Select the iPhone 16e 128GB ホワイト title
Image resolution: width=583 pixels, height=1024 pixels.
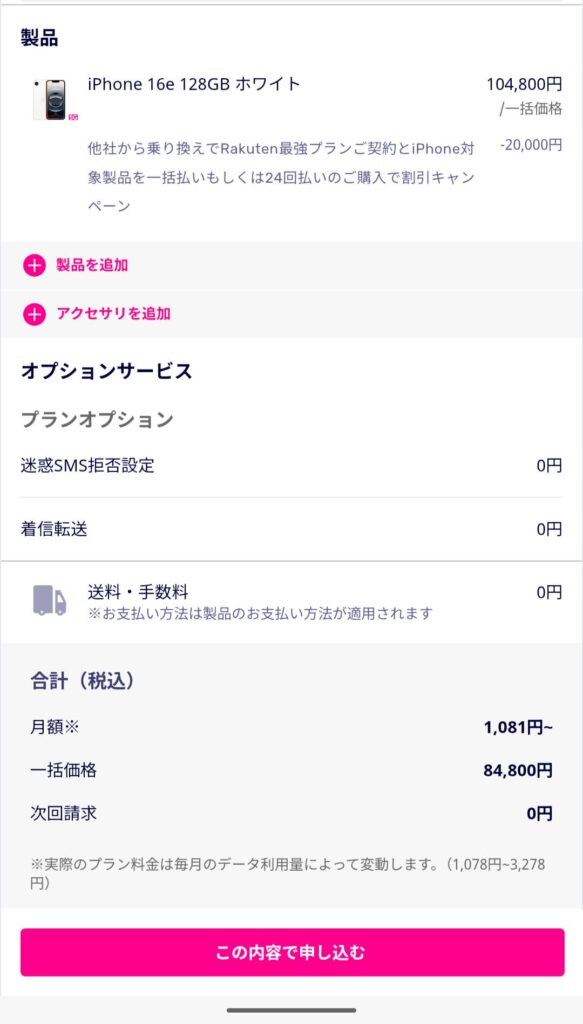pyautogui.click(x=195, y=84)
